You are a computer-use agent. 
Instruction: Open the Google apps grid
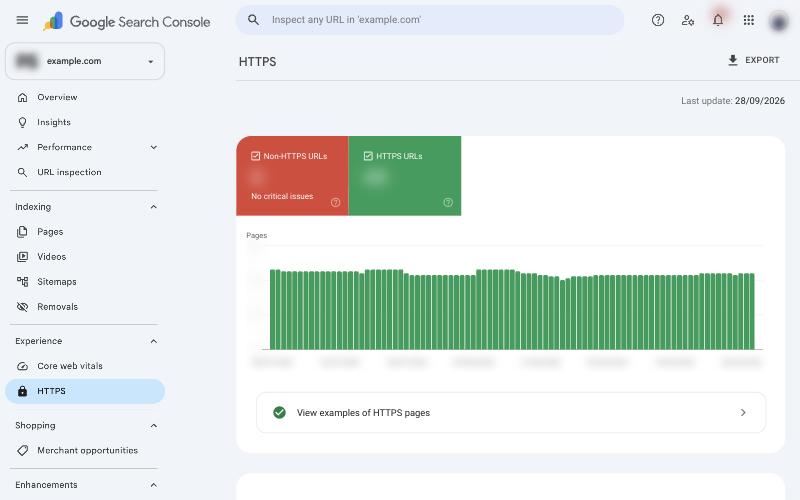point(748,20)
